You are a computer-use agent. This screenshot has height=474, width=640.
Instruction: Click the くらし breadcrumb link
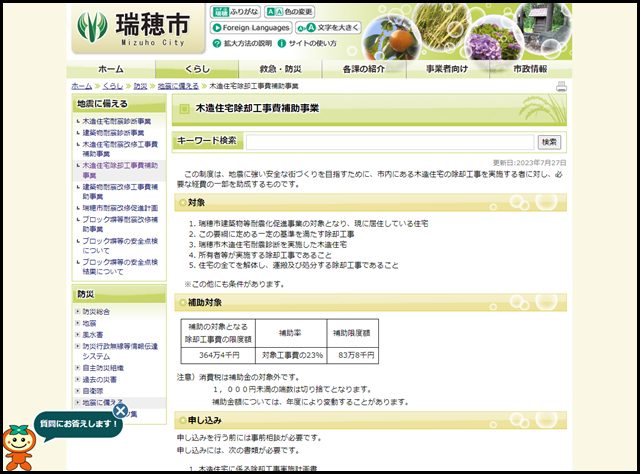(112, 87)
